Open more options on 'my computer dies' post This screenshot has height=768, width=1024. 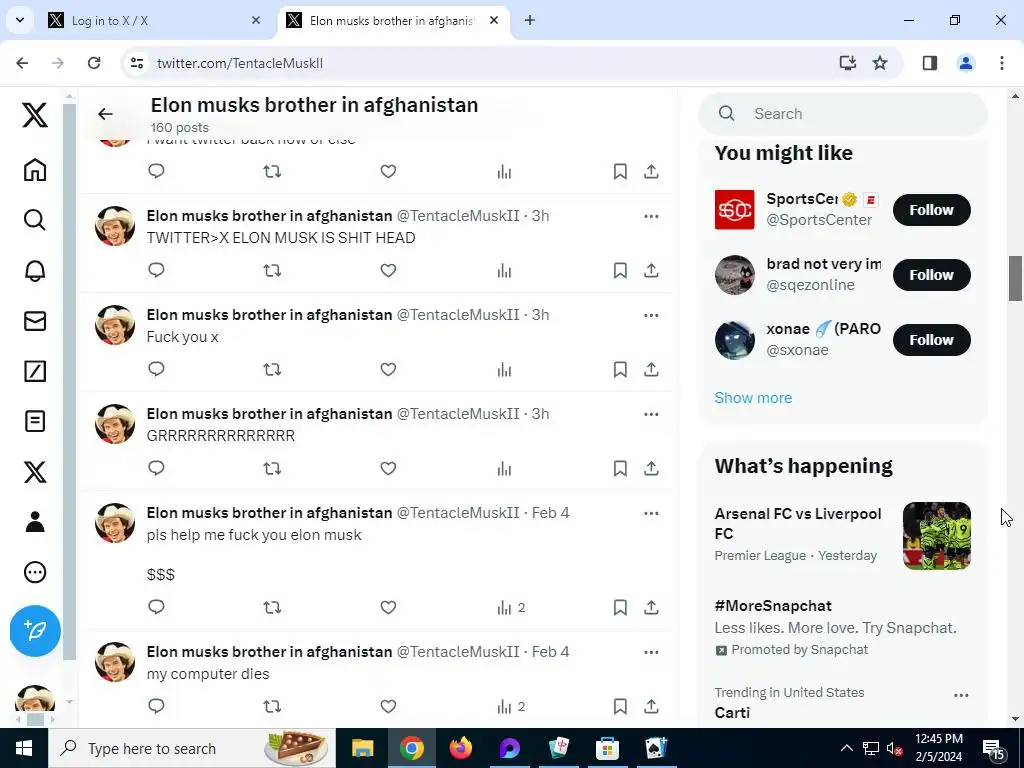pyautogui.click(x=651, y=652)
